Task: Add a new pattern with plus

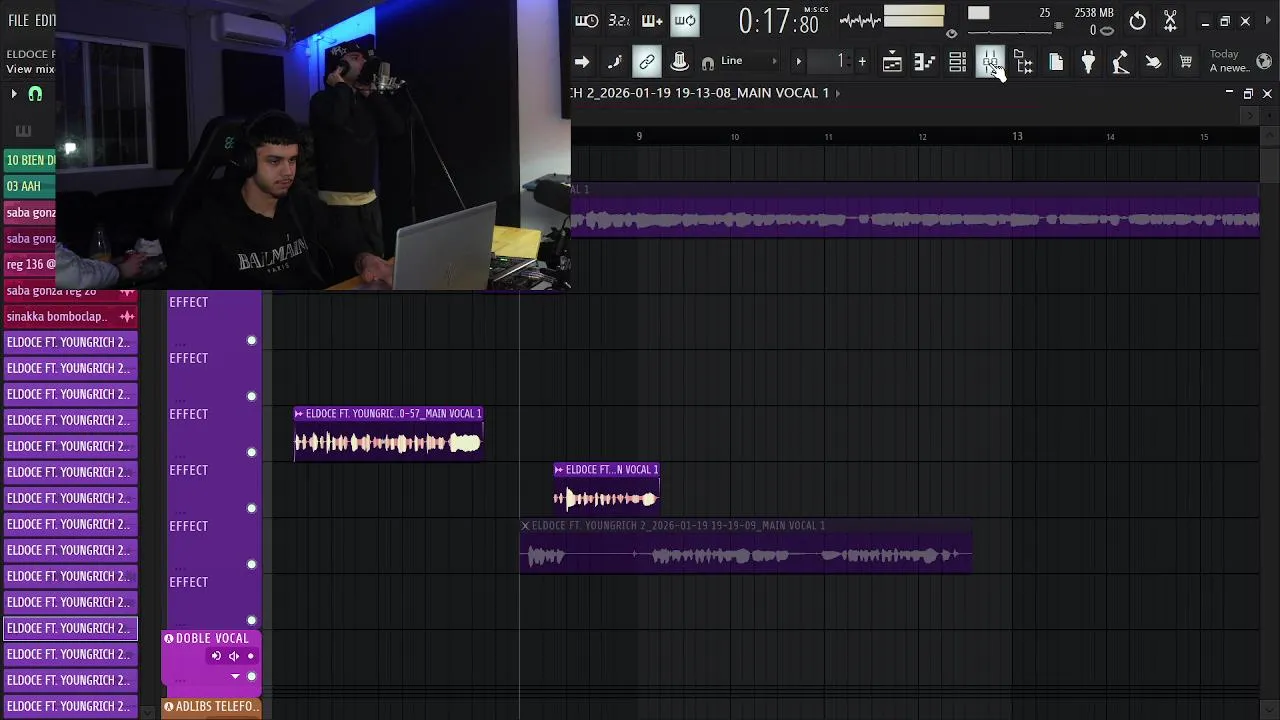Action: click(862, 62)
